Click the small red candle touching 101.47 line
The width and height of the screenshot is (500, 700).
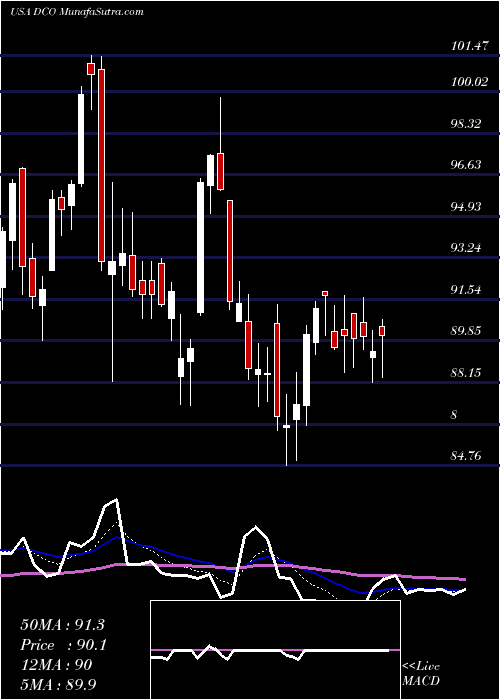coord(92,69)
